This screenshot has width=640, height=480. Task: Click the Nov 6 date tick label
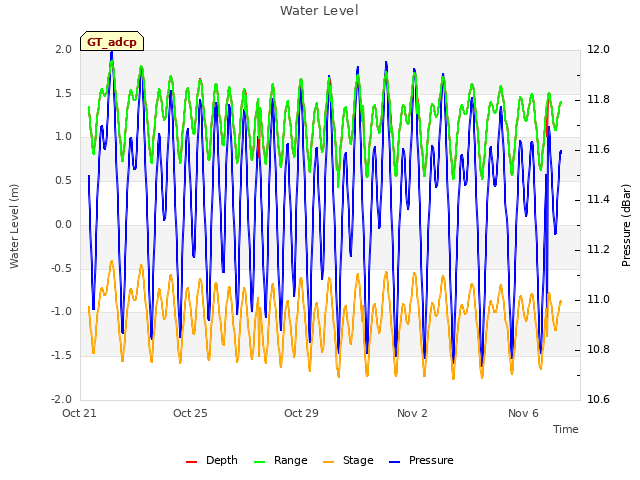coord(523,413)
